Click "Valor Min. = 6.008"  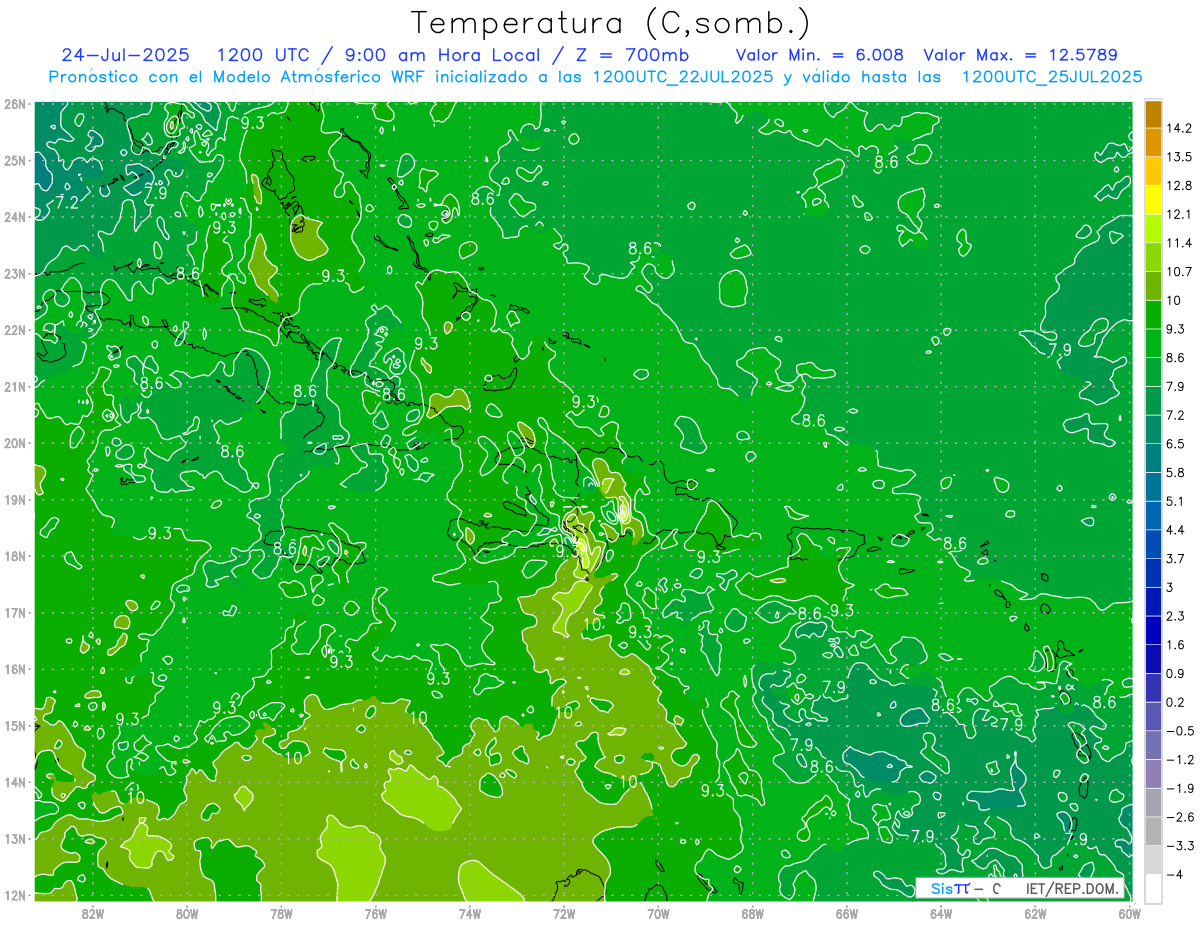820,55
